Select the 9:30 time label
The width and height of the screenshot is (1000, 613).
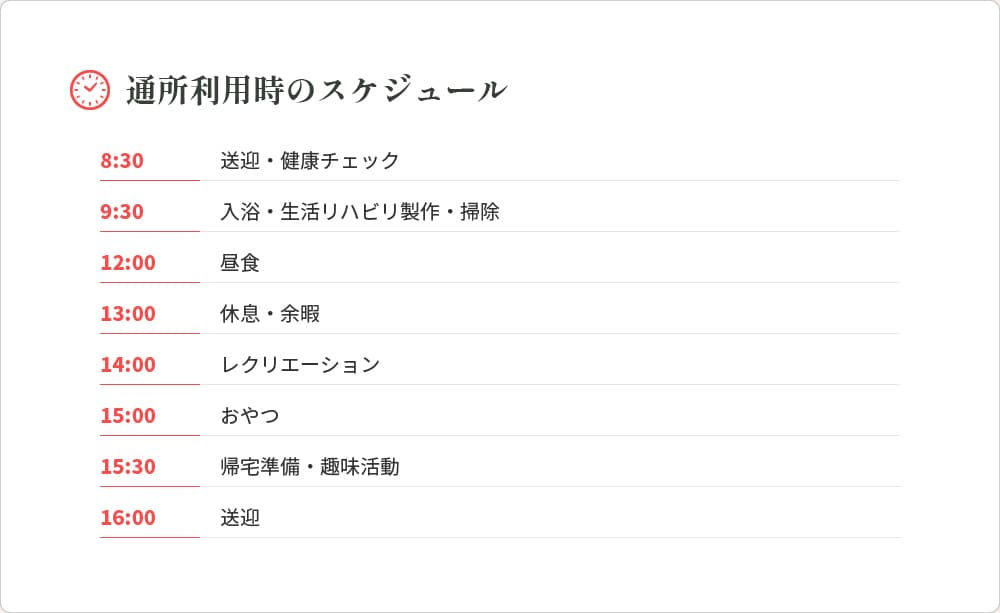tap(122, 212)
